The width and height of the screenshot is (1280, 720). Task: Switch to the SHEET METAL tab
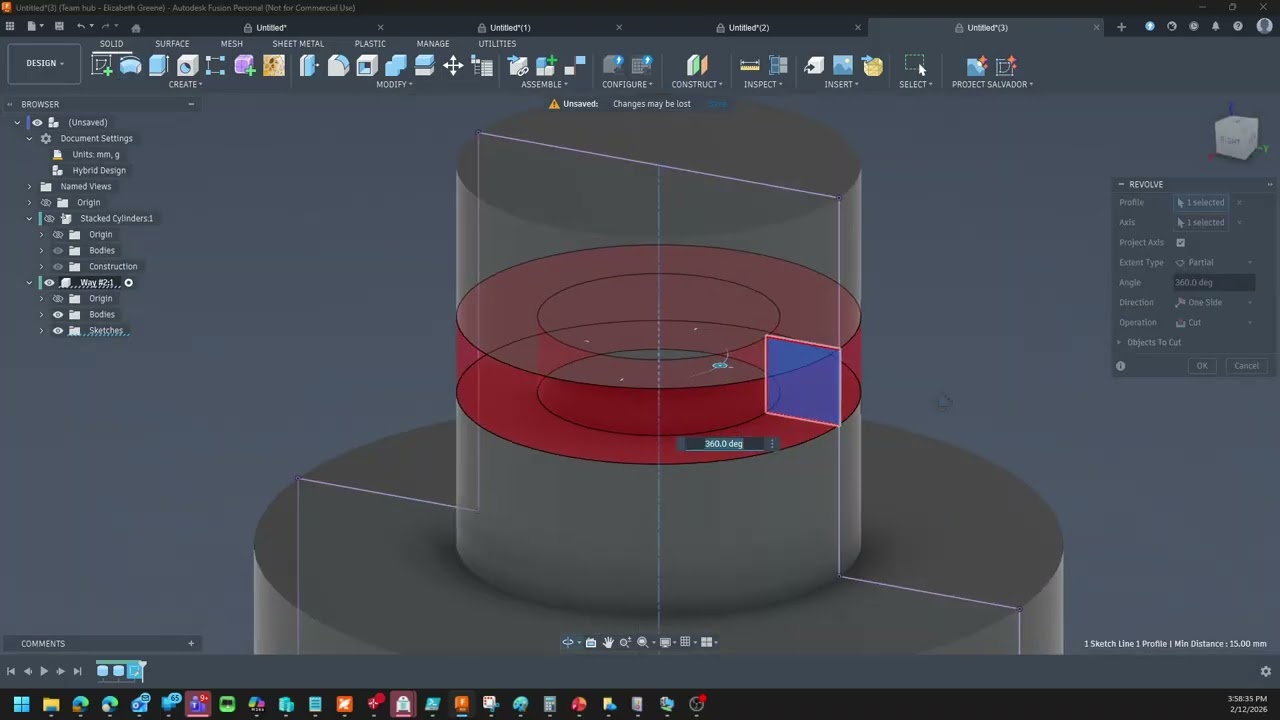click(298, 44)
